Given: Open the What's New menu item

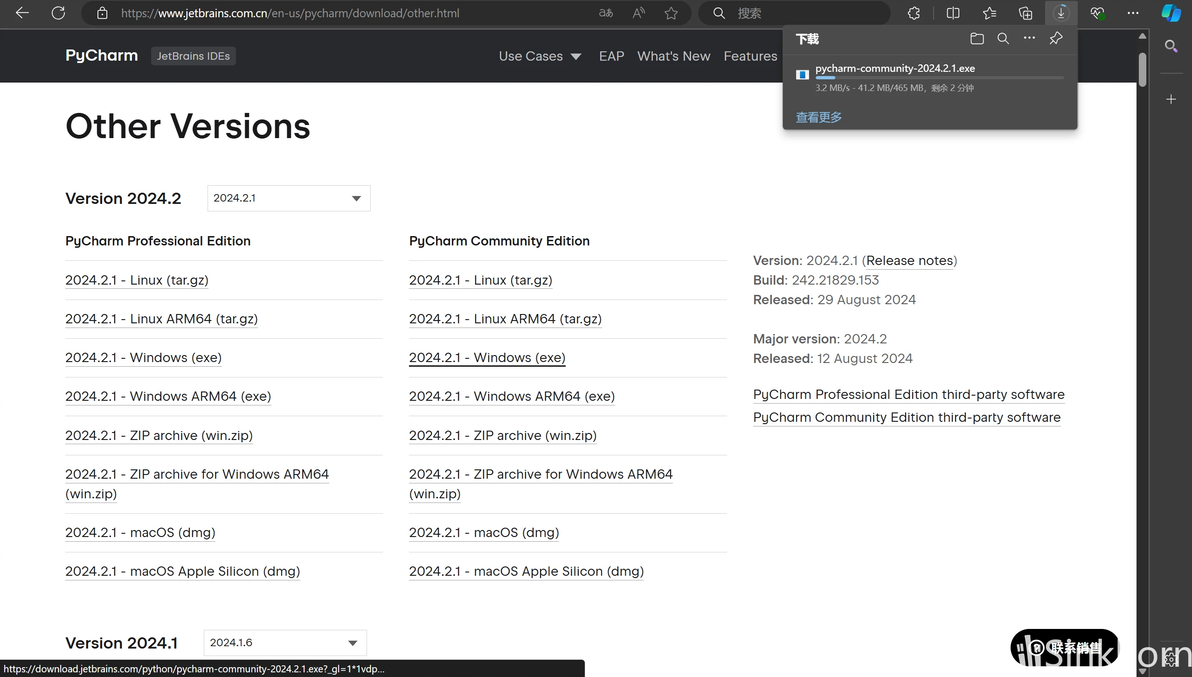Looking at the screenshot, I should (x=673, y=56).
